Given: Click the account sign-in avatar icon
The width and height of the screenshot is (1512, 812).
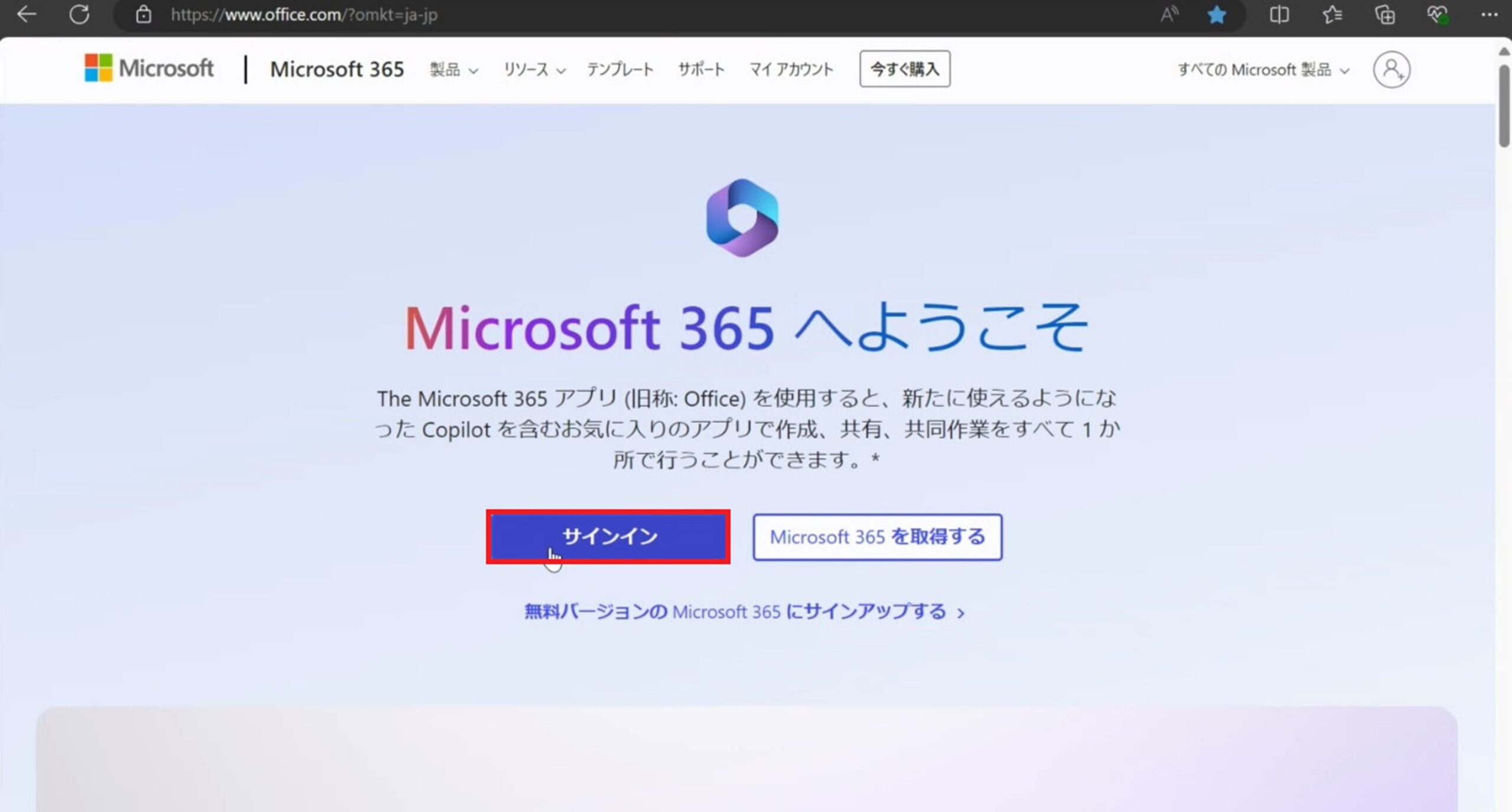Looking at the screenshot, I should click(x=1392, y=70).
